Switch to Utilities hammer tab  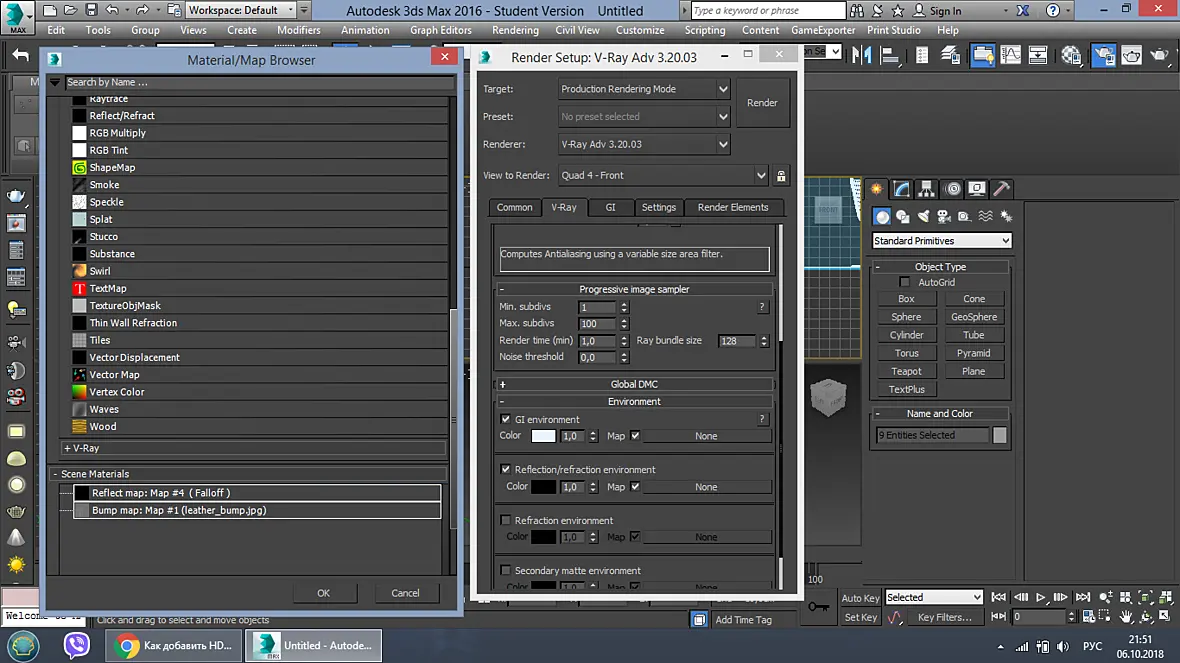click(1001, 189)
